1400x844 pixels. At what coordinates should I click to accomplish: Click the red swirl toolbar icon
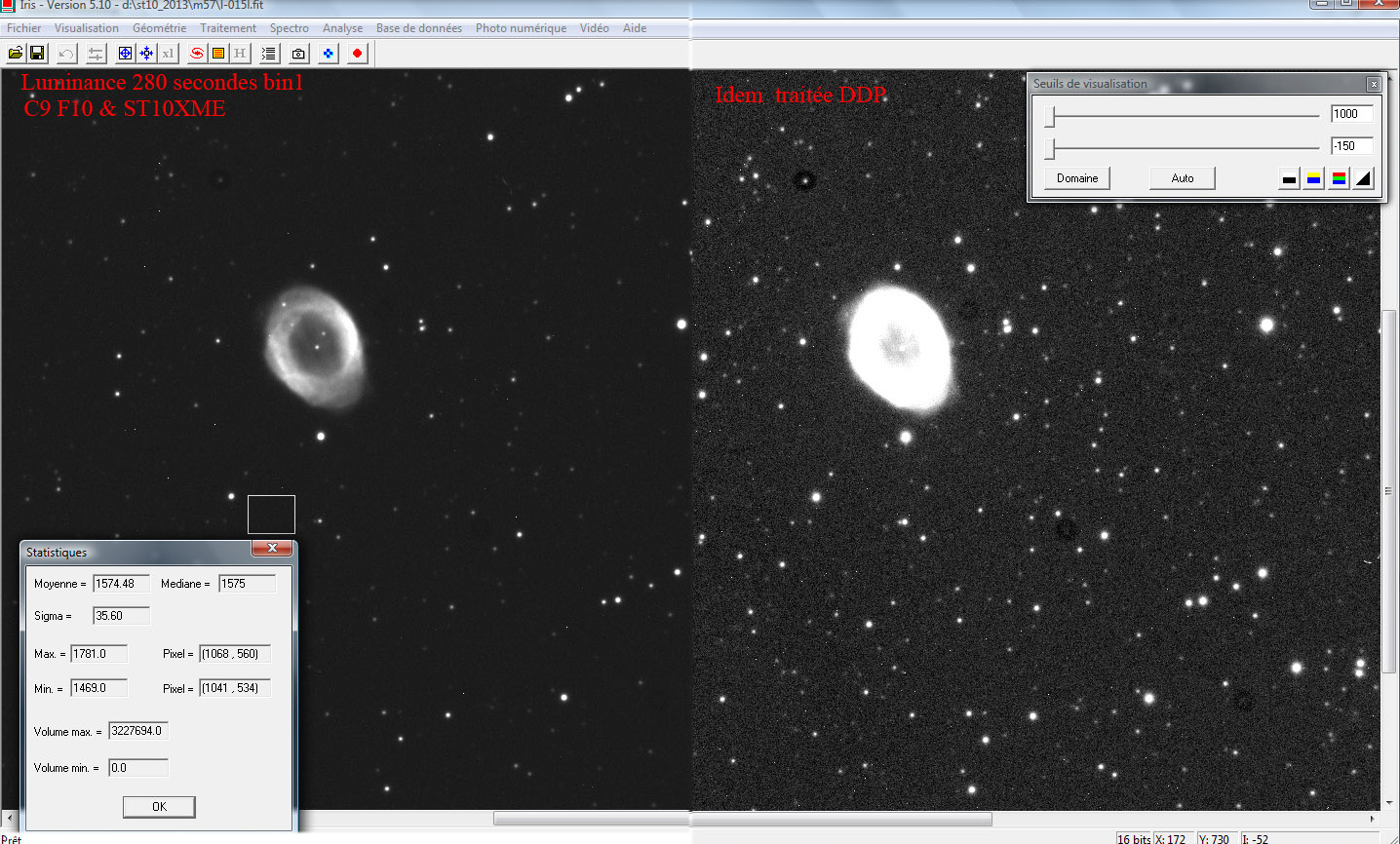197,54
